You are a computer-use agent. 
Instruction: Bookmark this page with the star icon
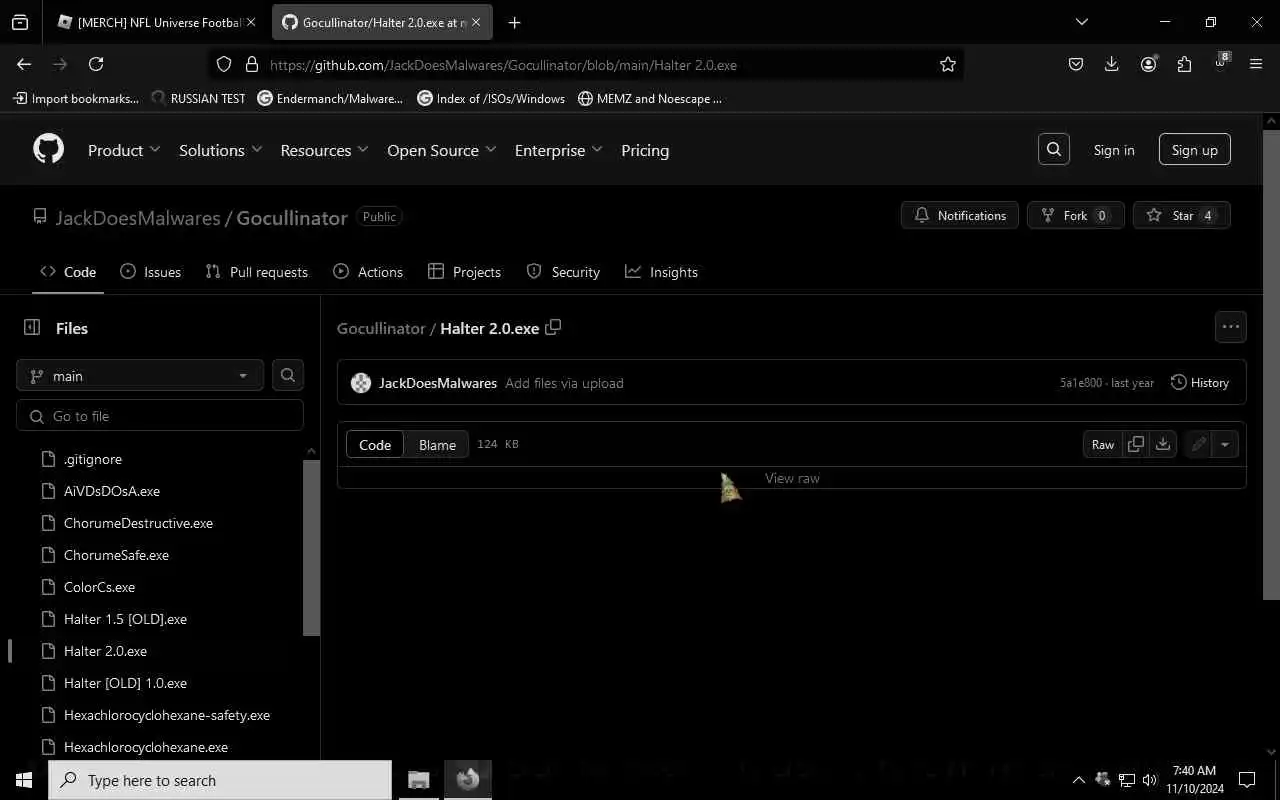coord(948,64)
